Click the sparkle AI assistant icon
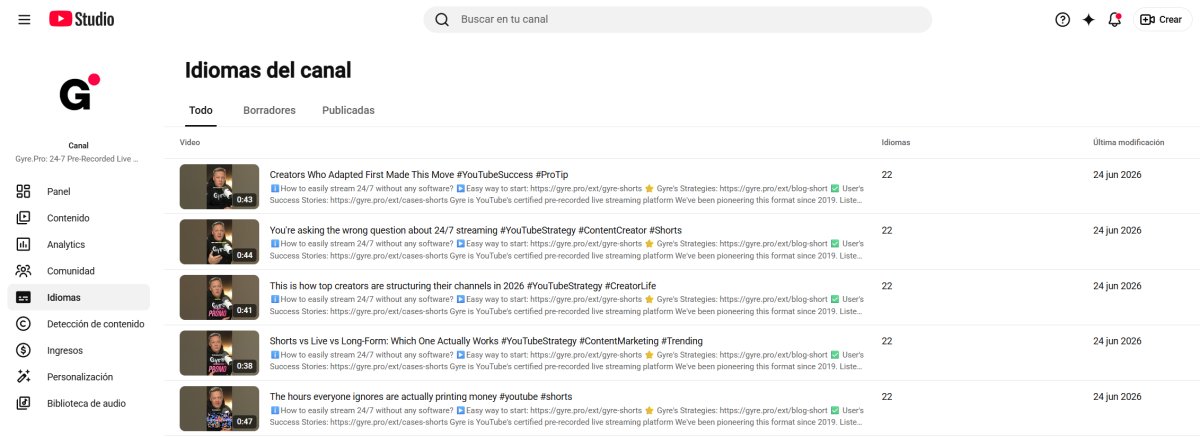The height and width of the screenshot is (437, 1200). (x=1089, y=19)
